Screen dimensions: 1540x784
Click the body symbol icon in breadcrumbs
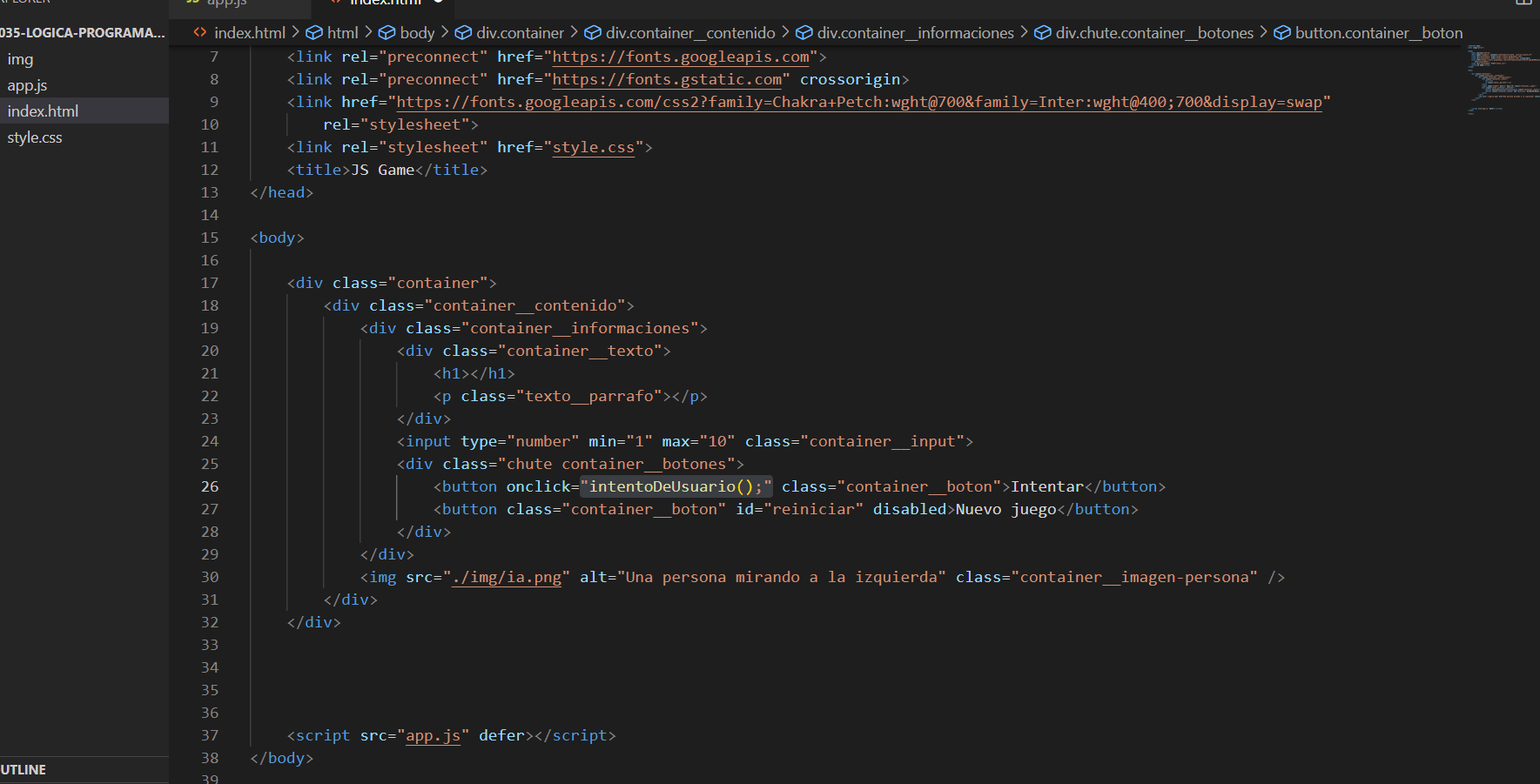pos(387,32)
